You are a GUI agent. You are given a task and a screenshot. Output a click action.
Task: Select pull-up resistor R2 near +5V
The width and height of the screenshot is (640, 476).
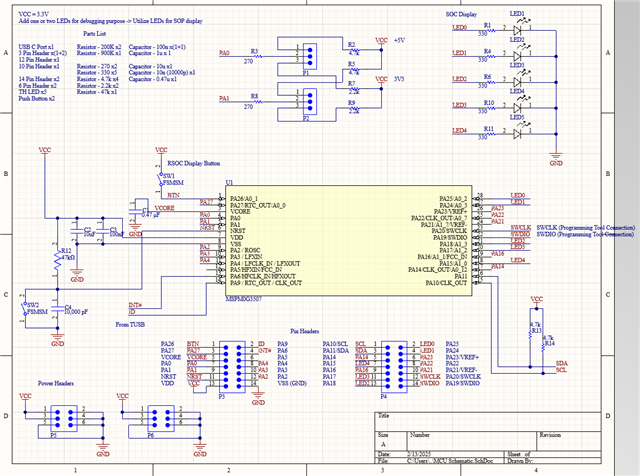(x=354, y=50)
